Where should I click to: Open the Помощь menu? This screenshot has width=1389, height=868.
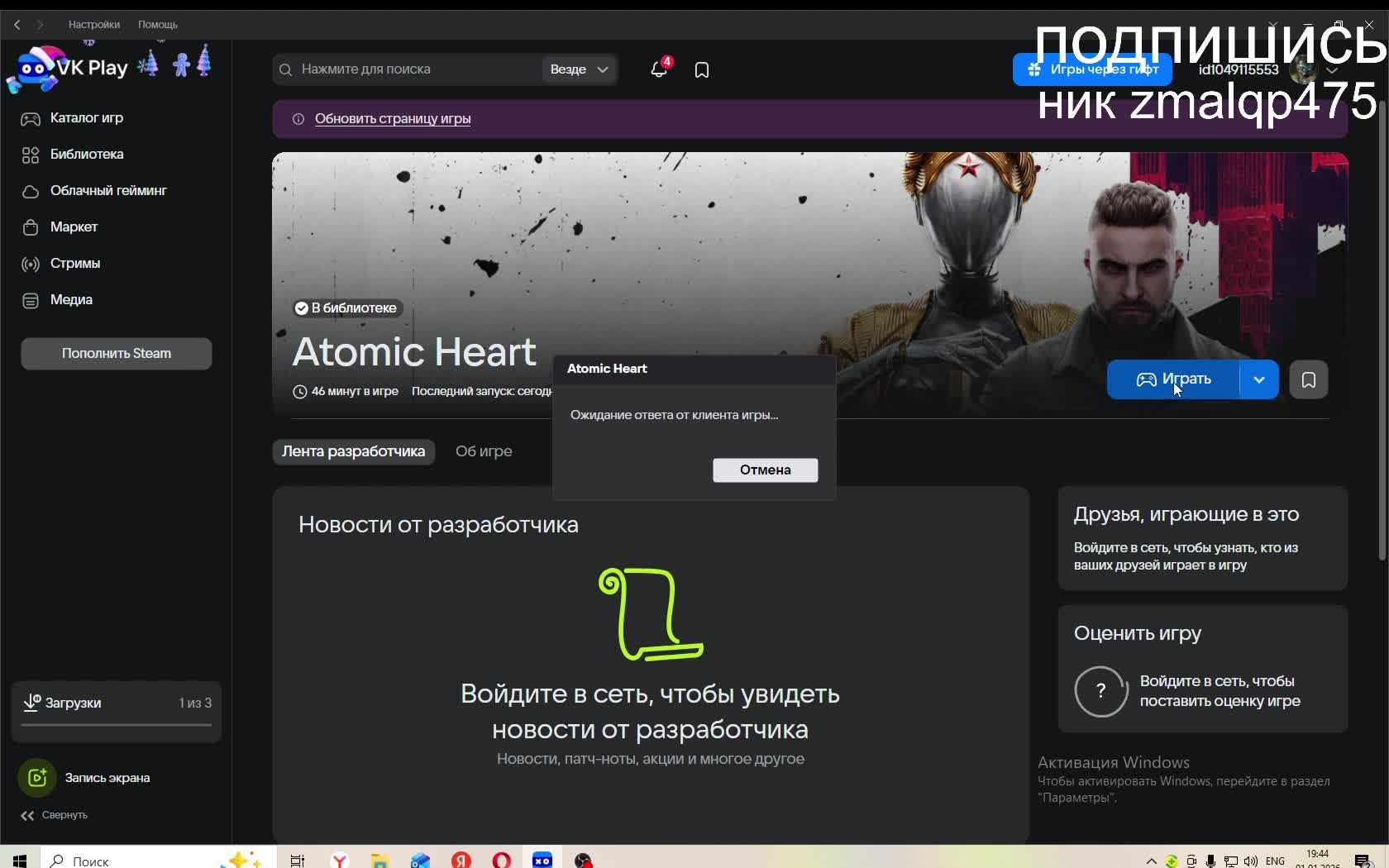point(158,25)
